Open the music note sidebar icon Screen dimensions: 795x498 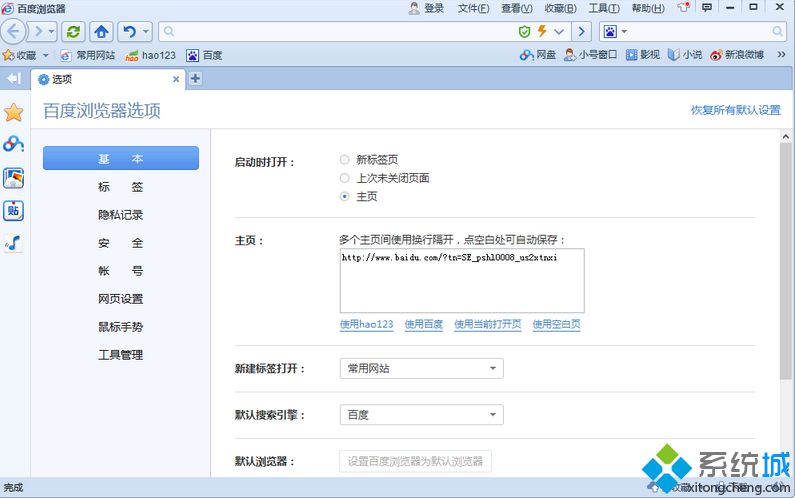click(13, 243)
